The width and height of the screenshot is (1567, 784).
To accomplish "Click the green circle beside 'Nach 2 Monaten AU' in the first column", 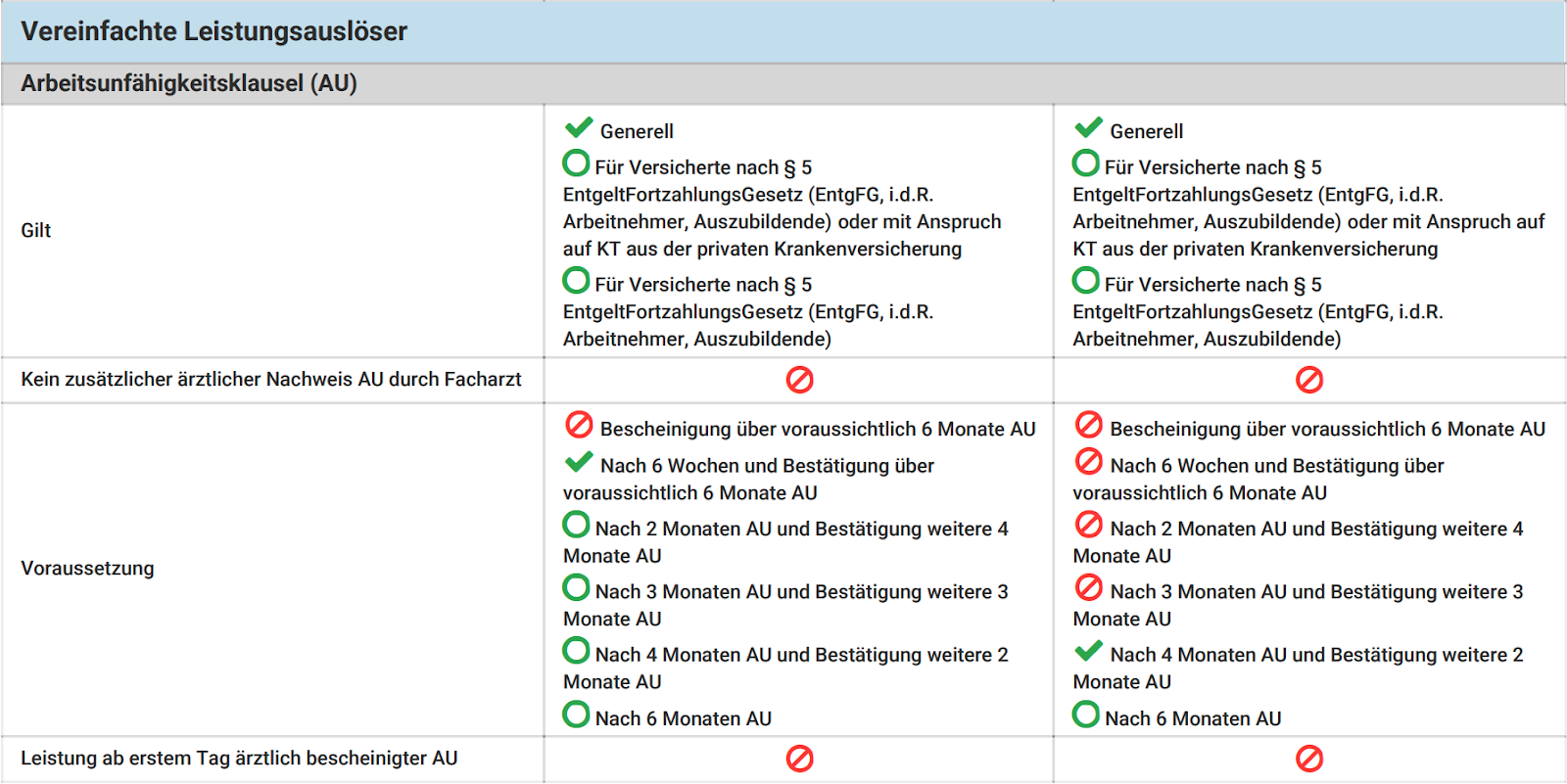I will pyautogui.click(x=577, y=525).
